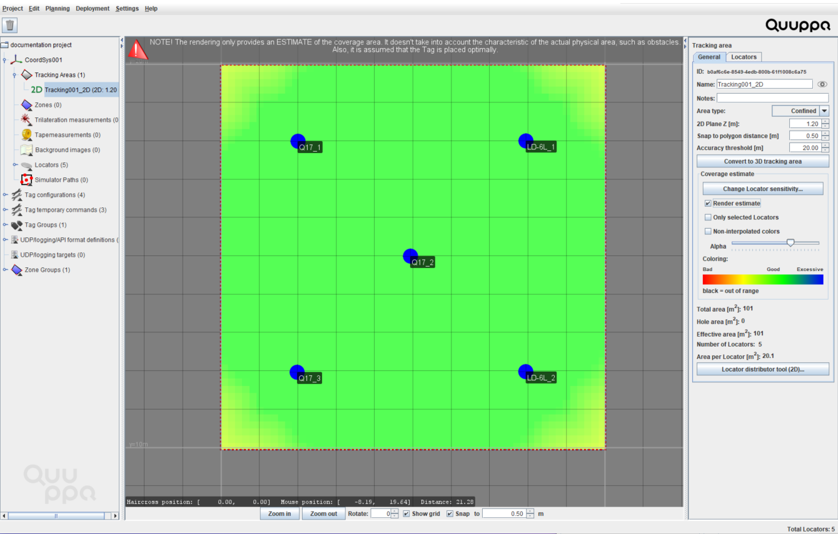Image resolution: width=838 pixels, height=534 pixels.
Task: Expand the CoordSys001 tree node
Action: (5, 60)
